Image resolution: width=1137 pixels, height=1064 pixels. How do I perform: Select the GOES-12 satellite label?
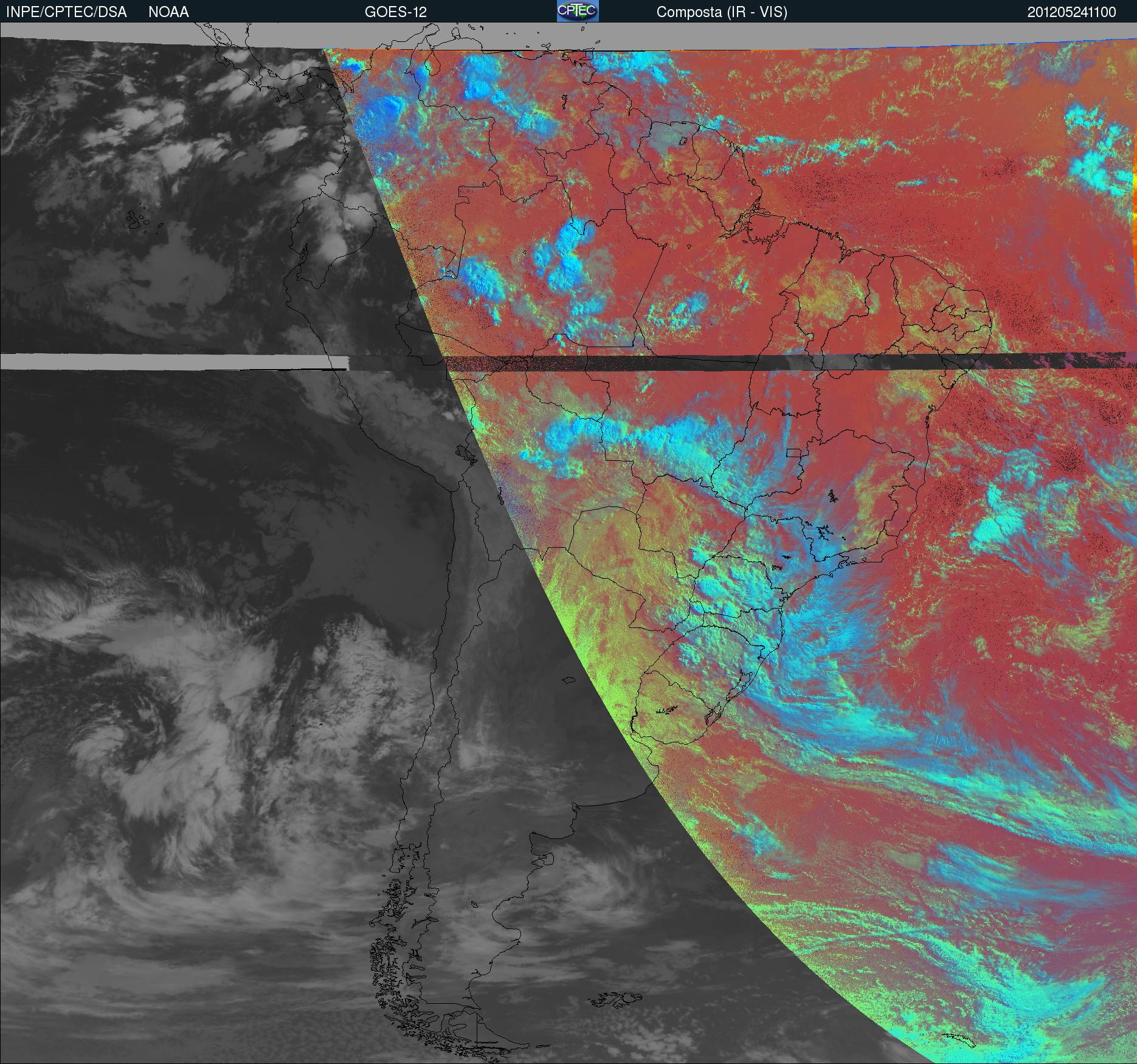coord(395,12)
